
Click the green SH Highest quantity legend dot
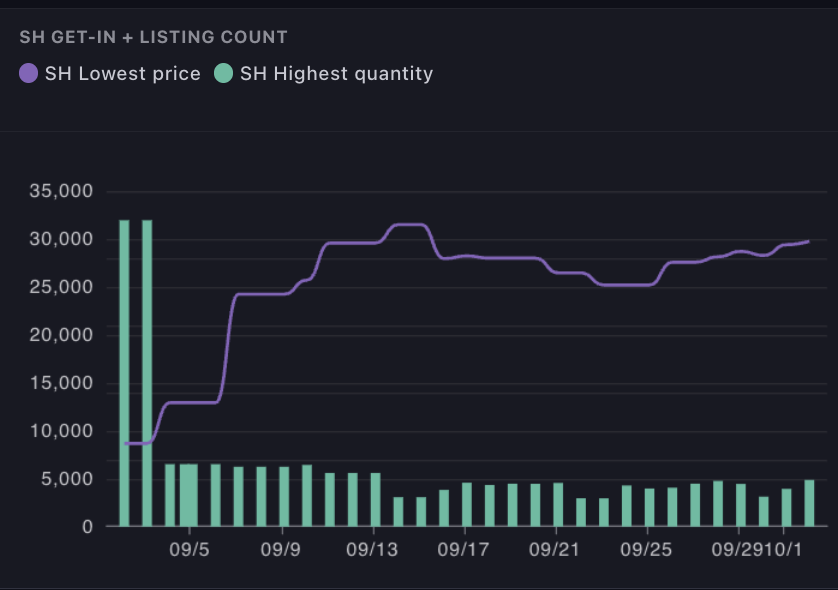[x=224, y=73]
